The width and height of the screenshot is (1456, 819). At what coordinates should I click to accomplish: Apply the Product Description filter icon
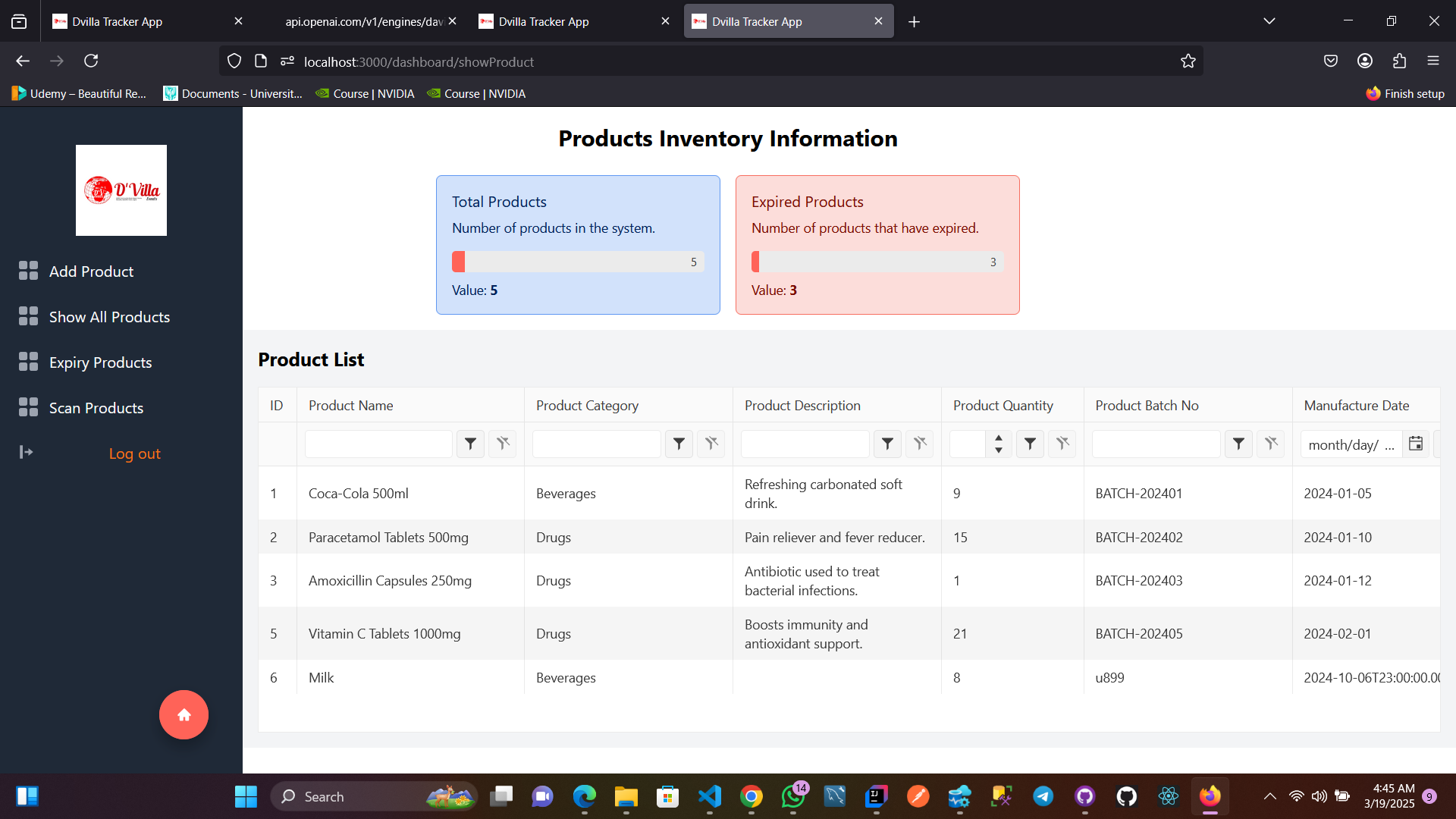(887, 444)
